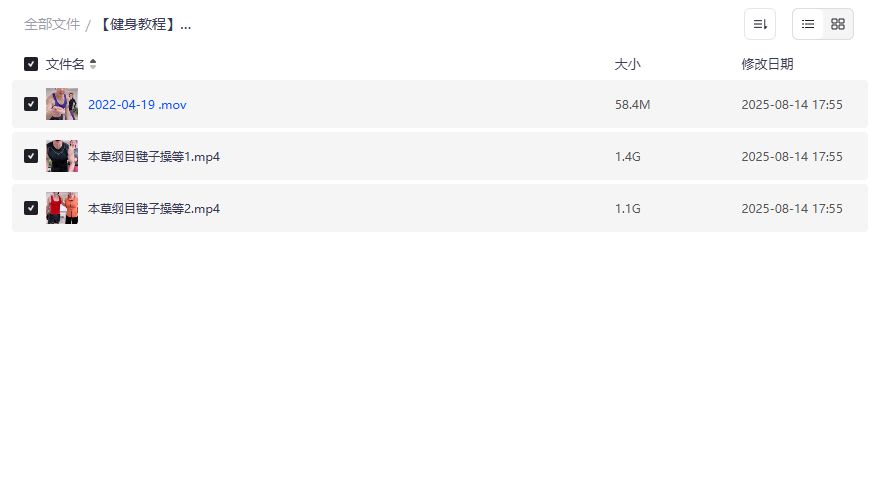The height and width of the screenshot is (495, 878).
Task: Click the 1.4G size cell
Action: pyautogui.click(x=627, y=156)
